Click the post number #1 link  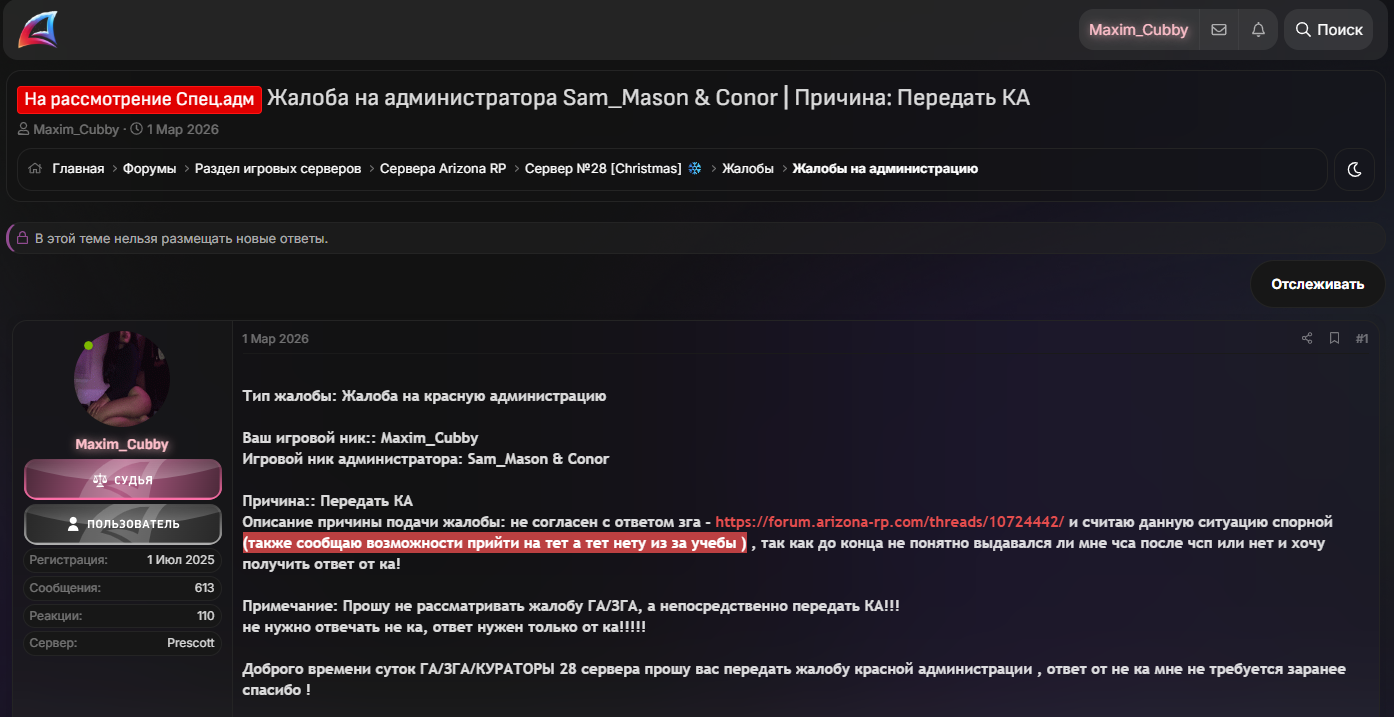pyautogui.click(x=1362, y=339)
